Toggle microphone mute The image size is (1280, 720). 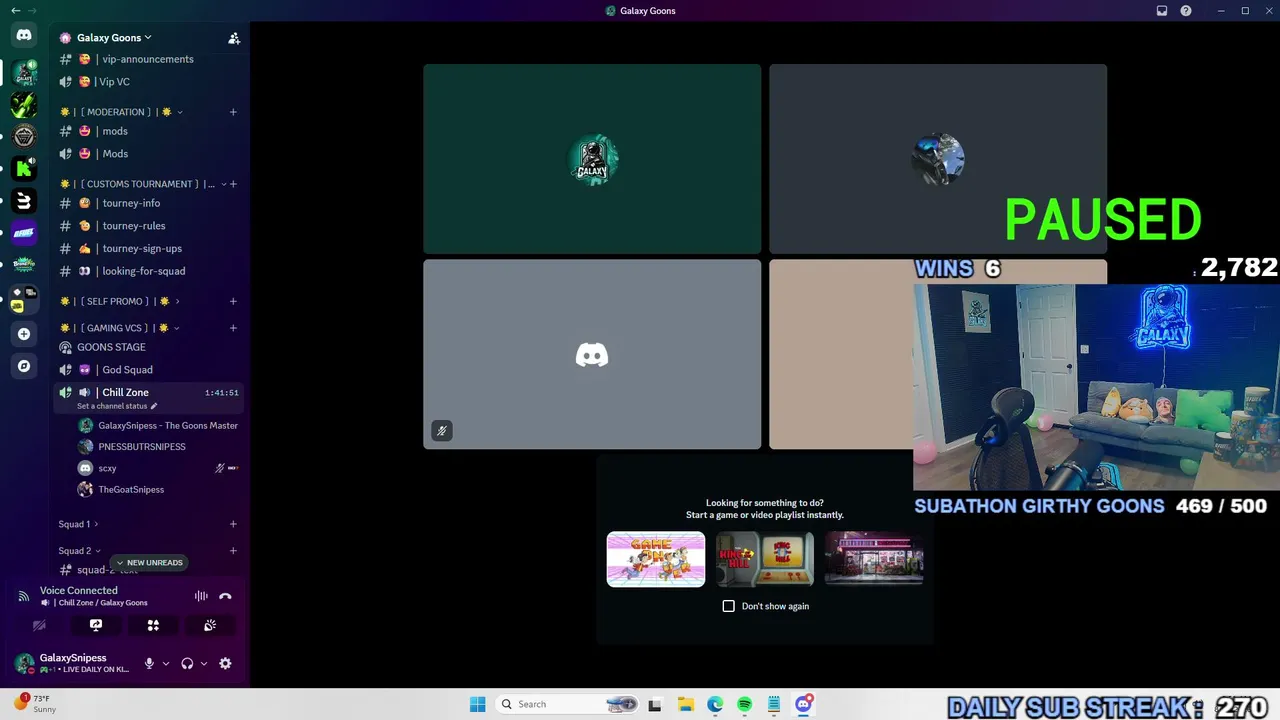[149, 663]
